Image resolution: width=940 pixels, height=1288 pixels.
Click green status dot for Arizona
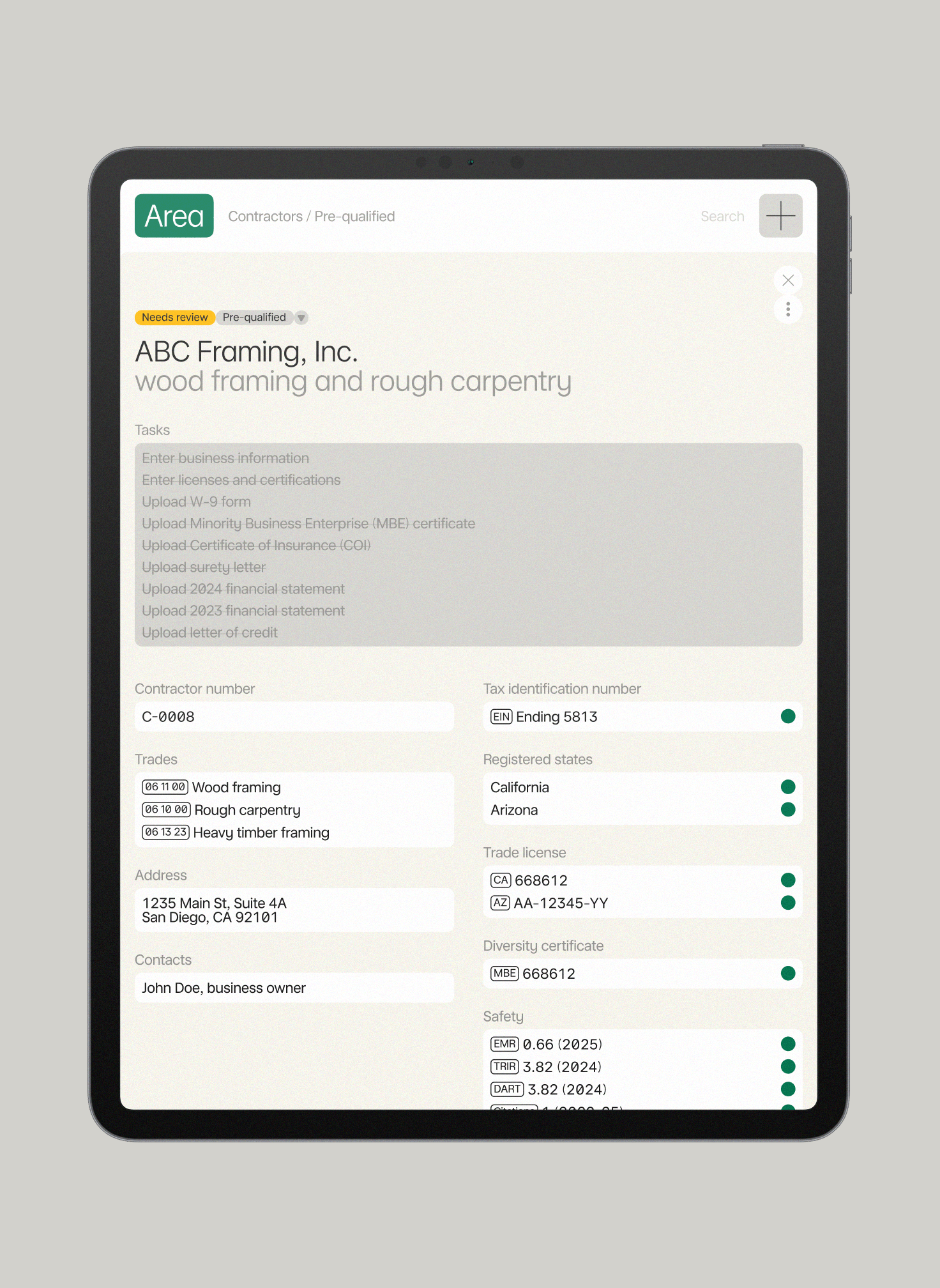[x=788, y=809]
